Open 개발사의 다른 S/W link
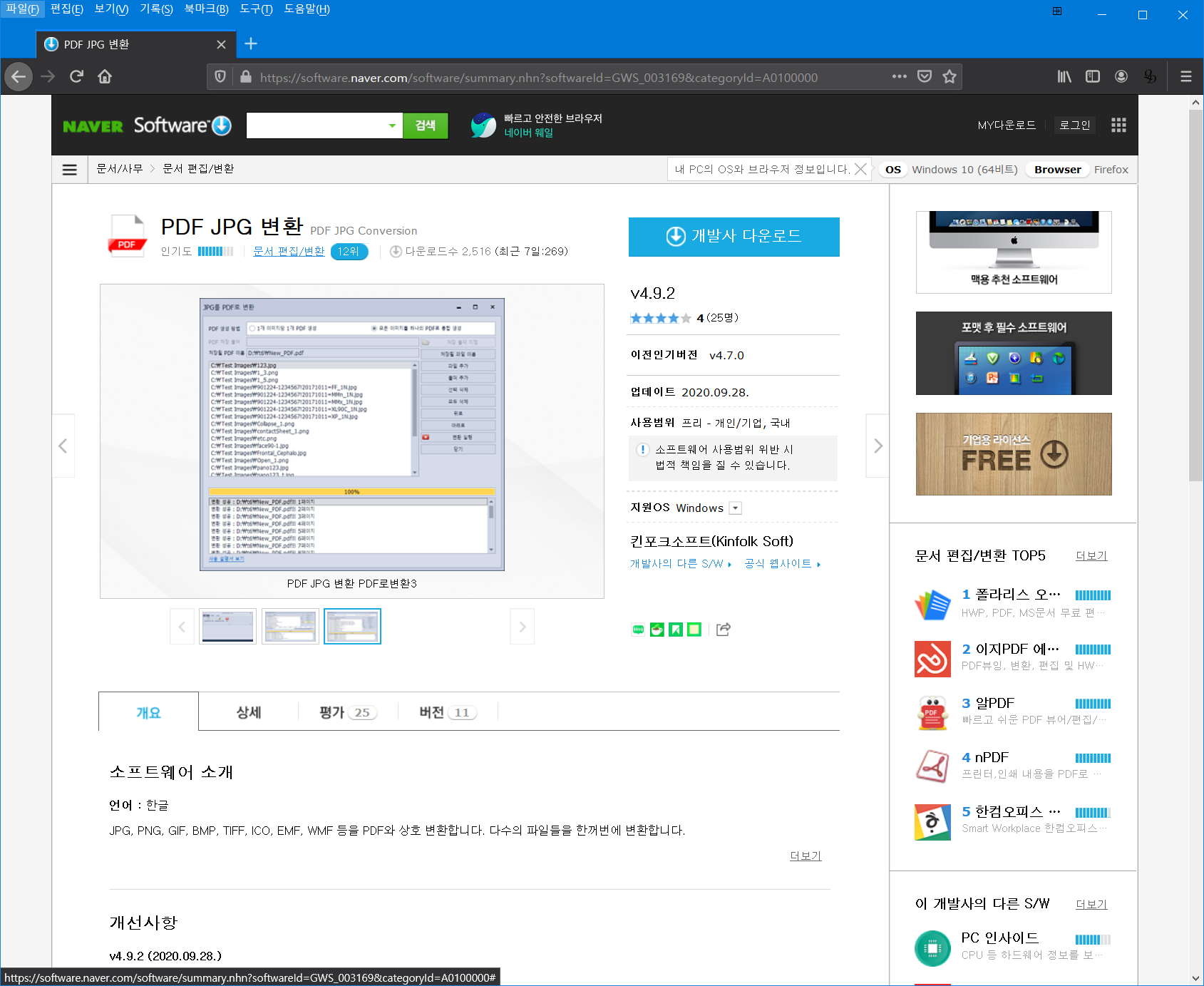The width and height of the screenshot is (1204, 986). 680,563
